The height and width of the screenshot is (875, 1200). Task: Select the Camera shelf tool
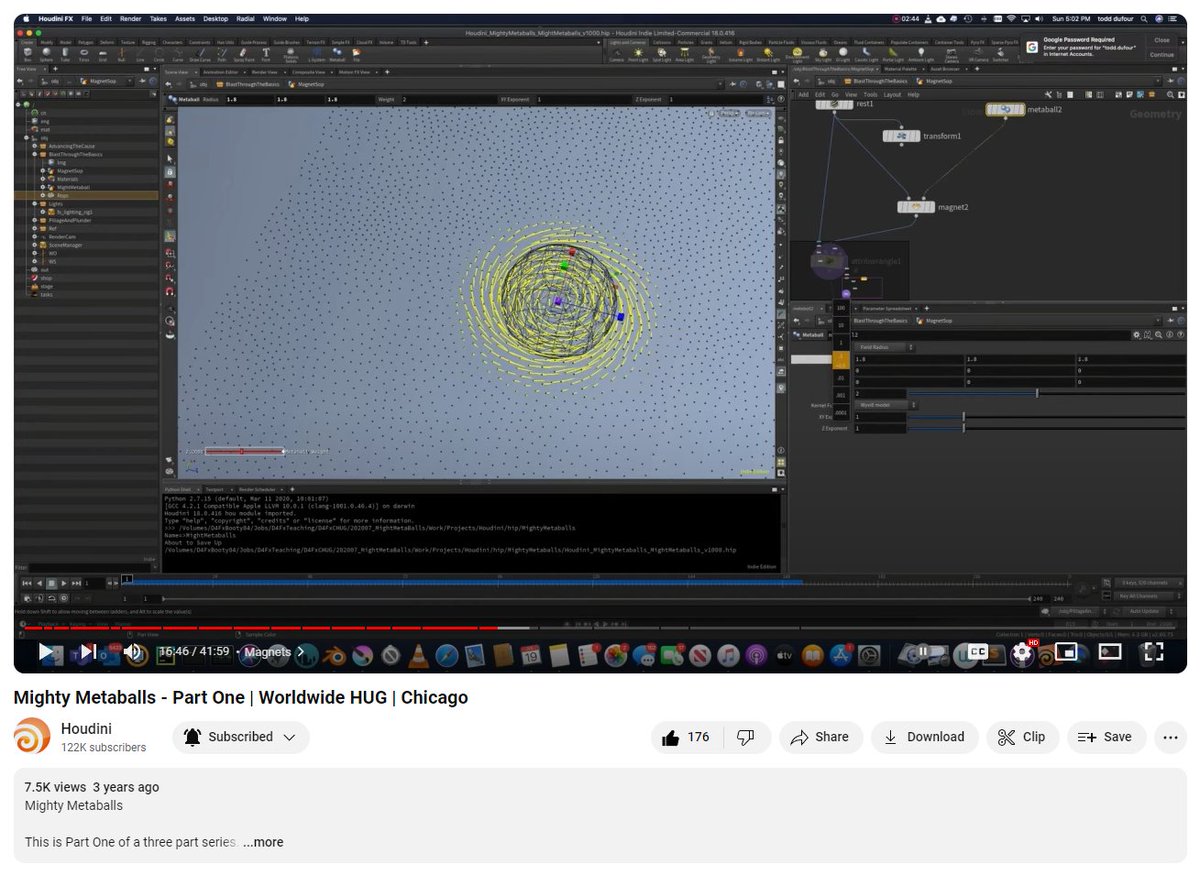tap(616, 54)
